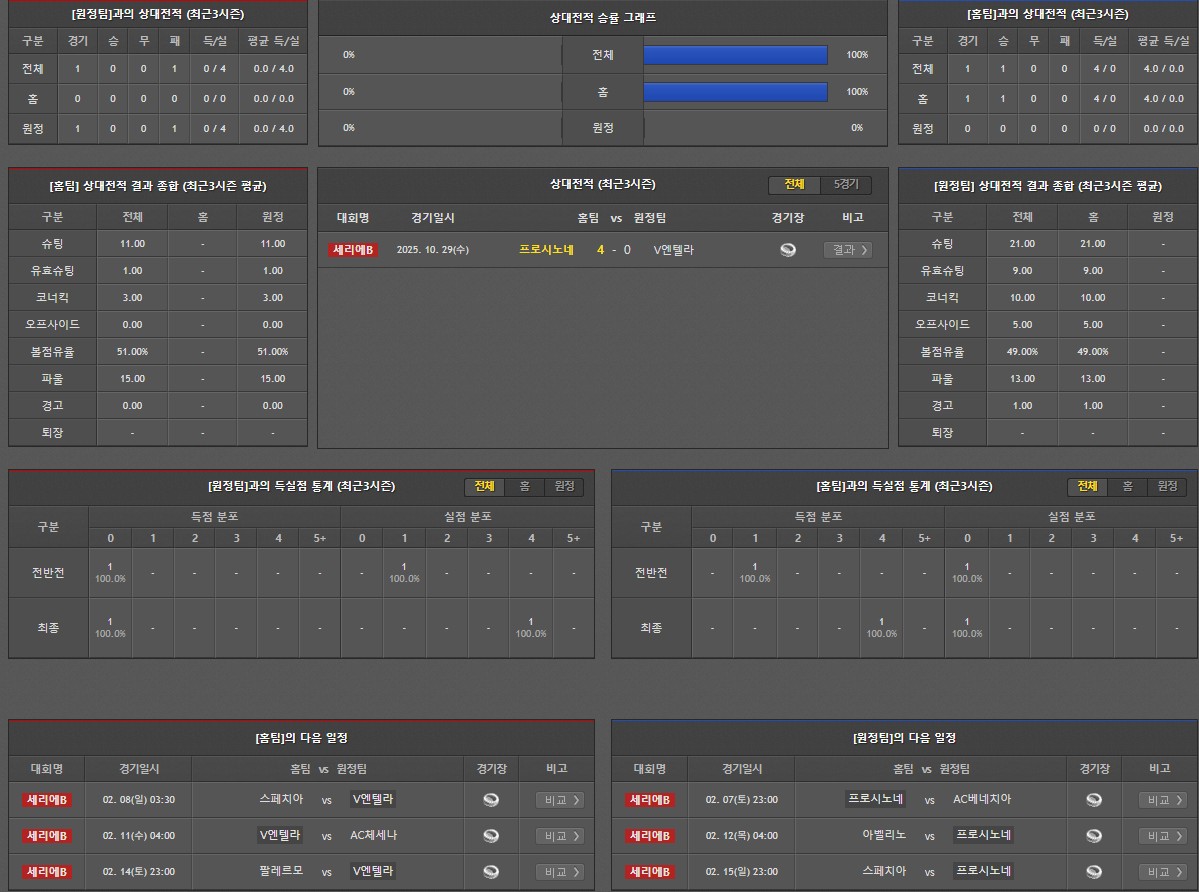Open stadium icon for 아벨리노 vs 프로시노네

[x=1094, y=836]
